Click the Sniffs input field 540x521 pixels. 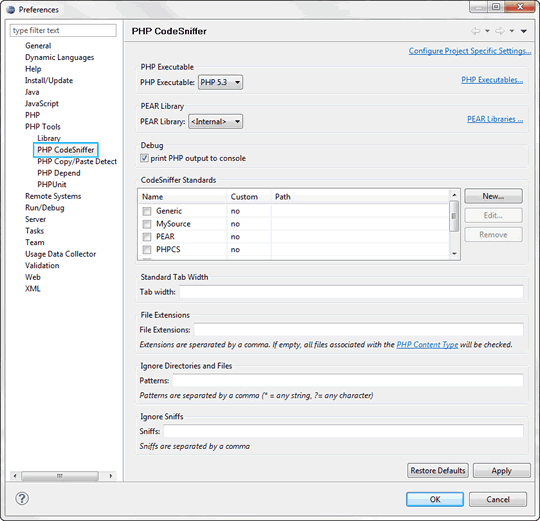343,431
